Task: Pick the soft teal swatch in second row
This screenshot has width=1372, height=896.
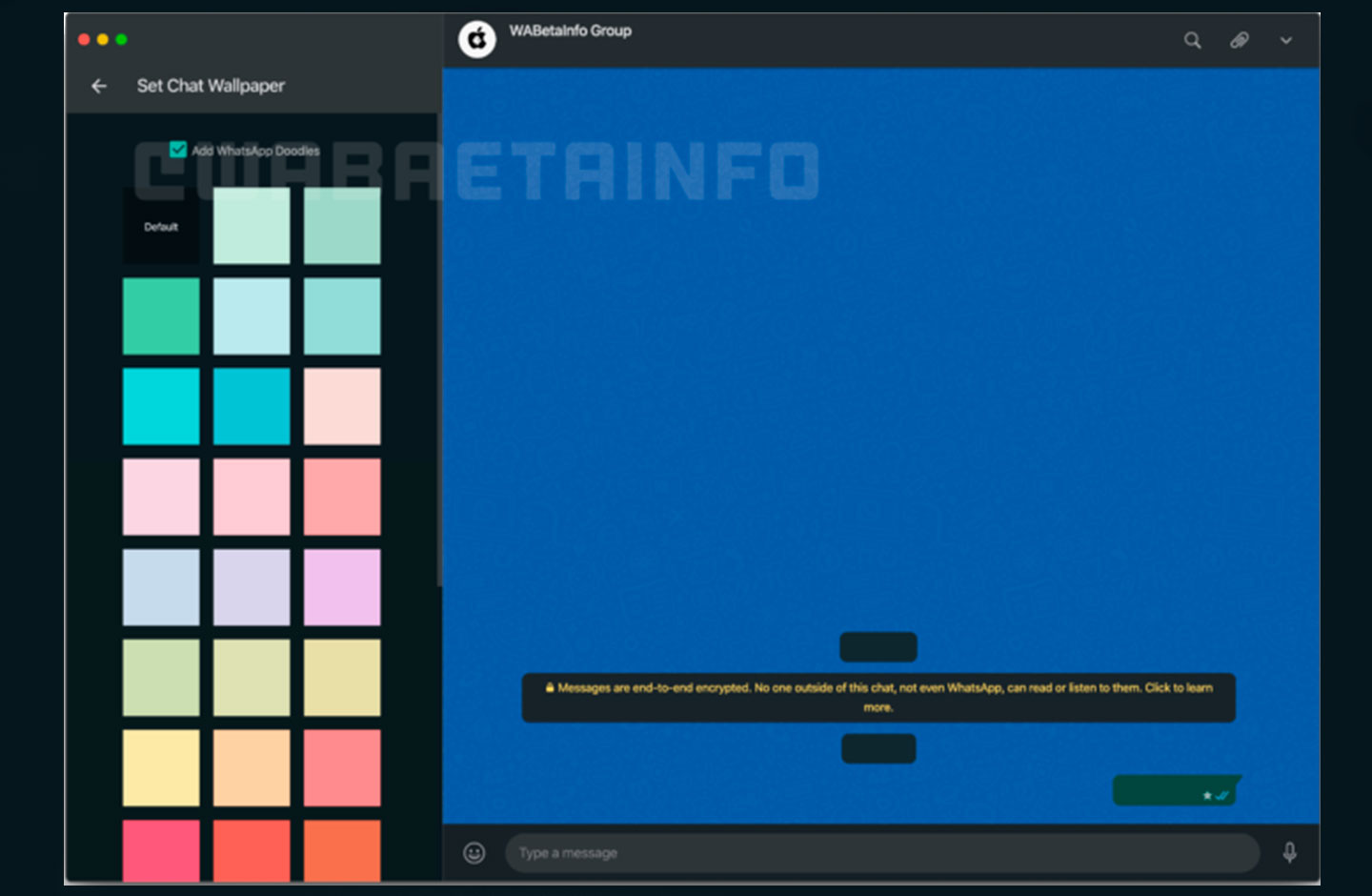Action: pyautogui.click(x=342, y=316)
